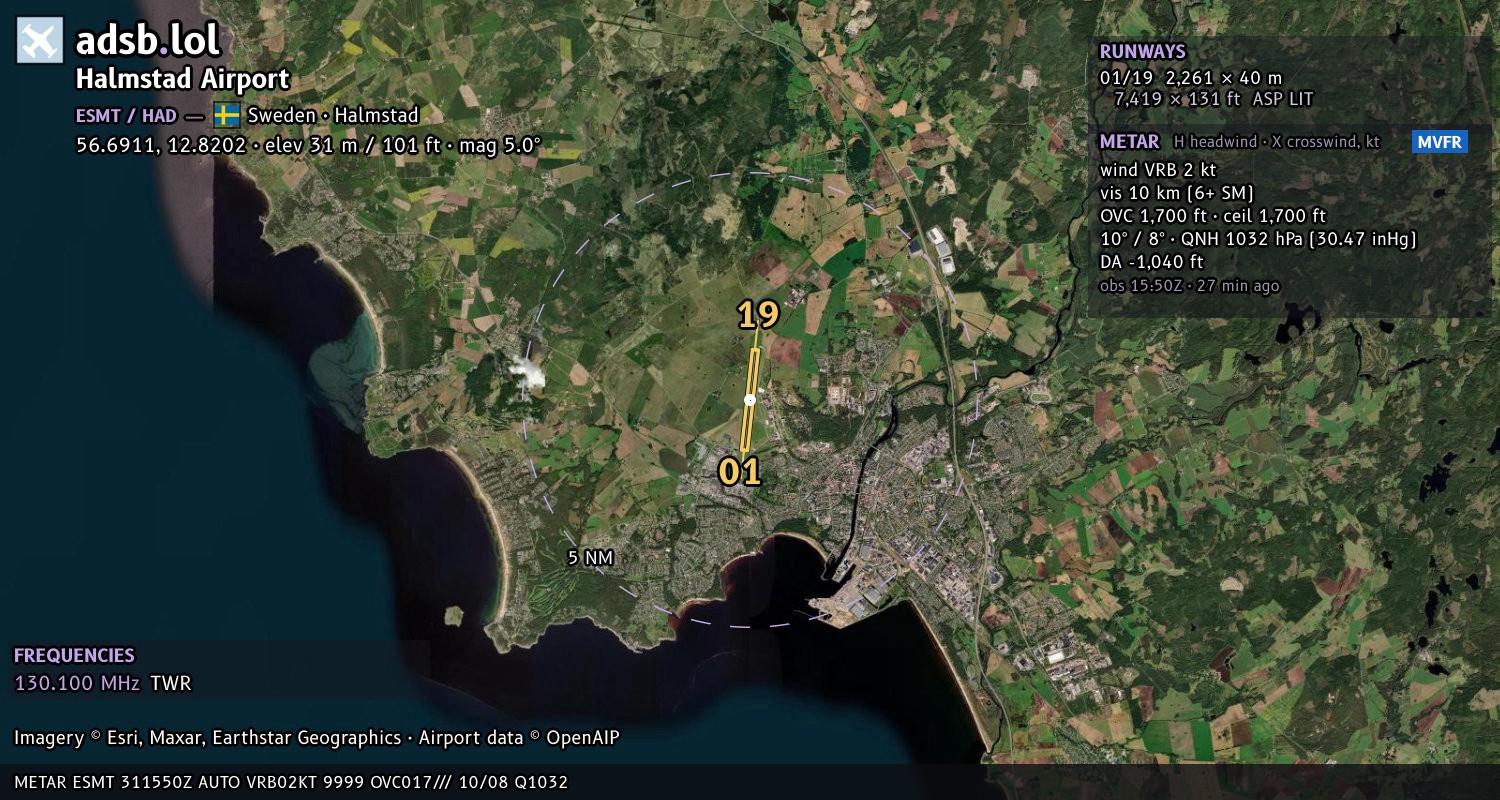The height and width of the screenshot is (800, 1500).
Task: Click the Imagery © Esri attribution text
Action: coord(316,738)
